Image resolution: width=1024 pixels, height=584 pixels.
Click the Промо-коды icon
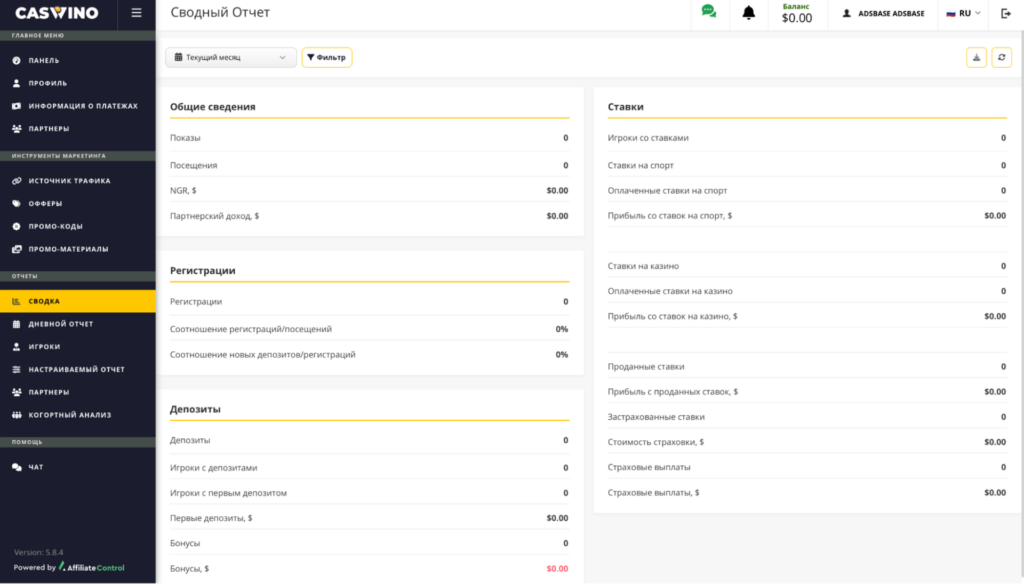(16, 226)
